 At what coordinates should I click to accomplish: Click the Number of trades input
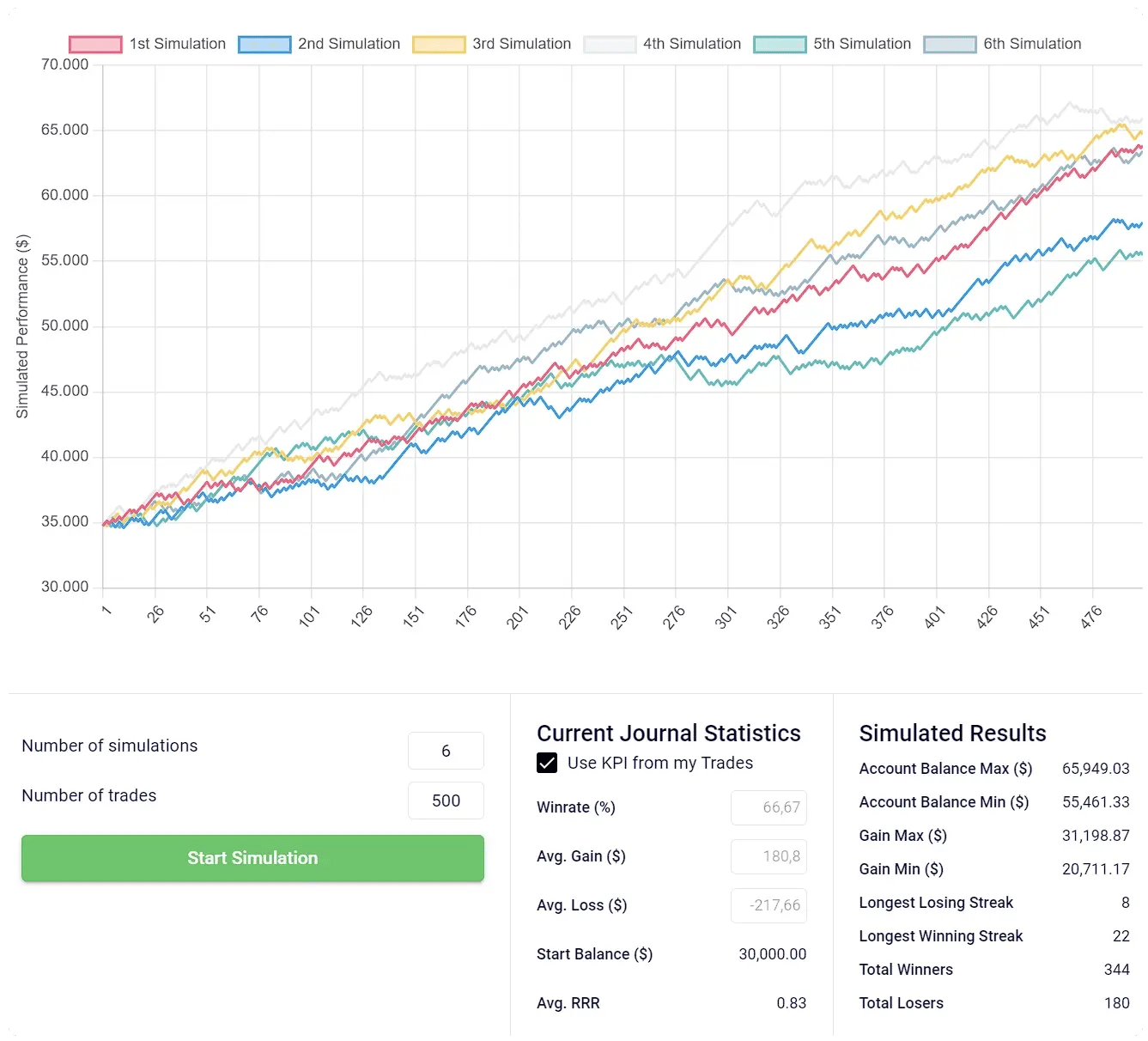coord(446,801)
